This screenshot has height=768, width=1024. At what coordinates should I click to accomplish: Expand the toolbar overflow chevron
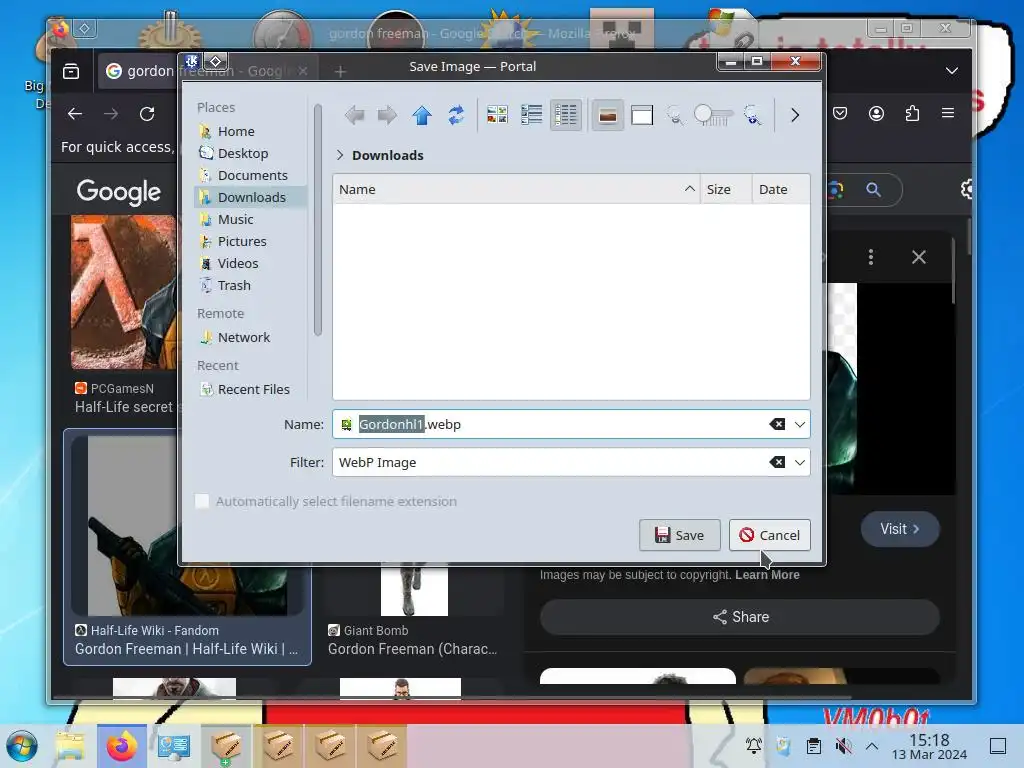[x=795, y=116]
